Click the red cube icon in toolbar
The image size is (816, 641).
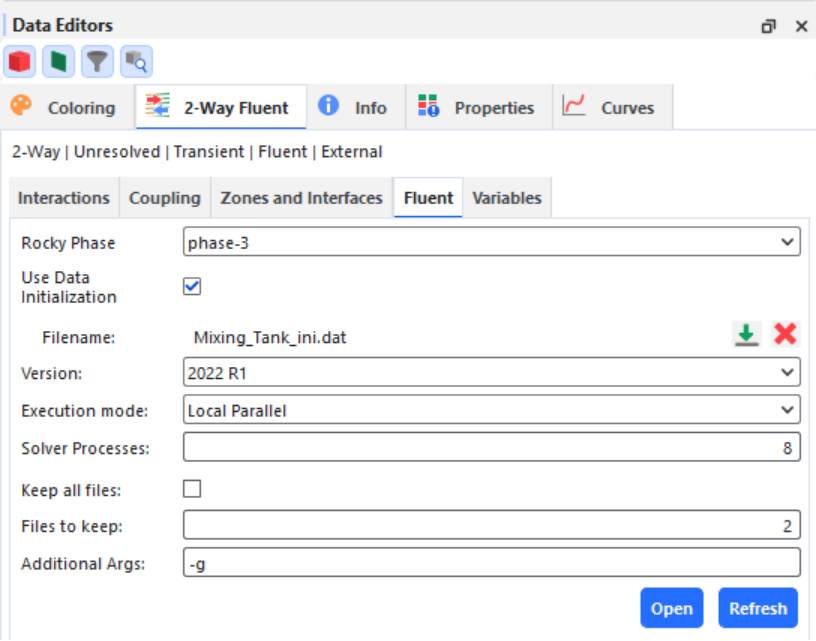(x=20, y=61)
